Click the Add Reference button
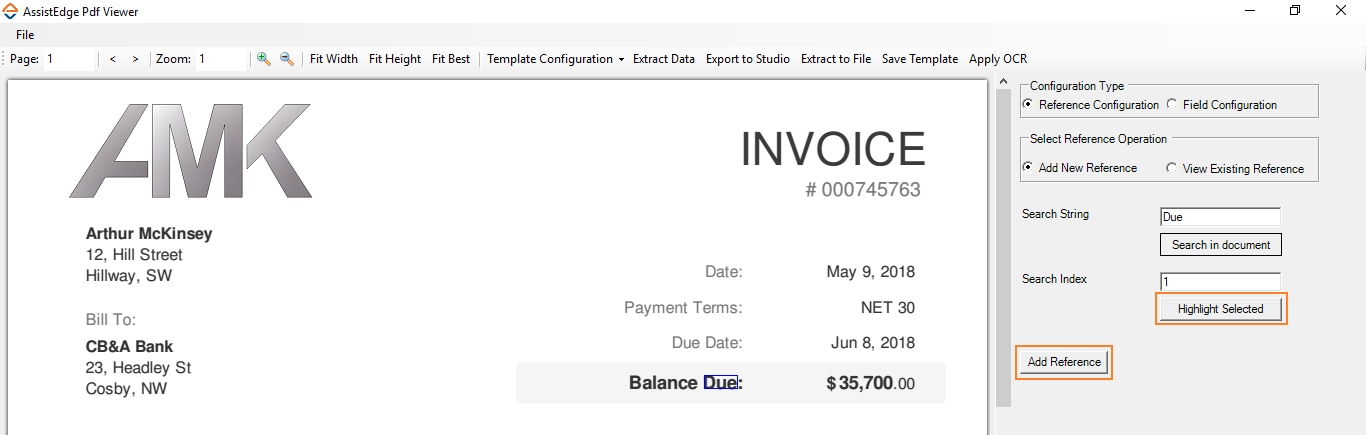This screenshot has height=435, width=1366. tap(1064, 362)
